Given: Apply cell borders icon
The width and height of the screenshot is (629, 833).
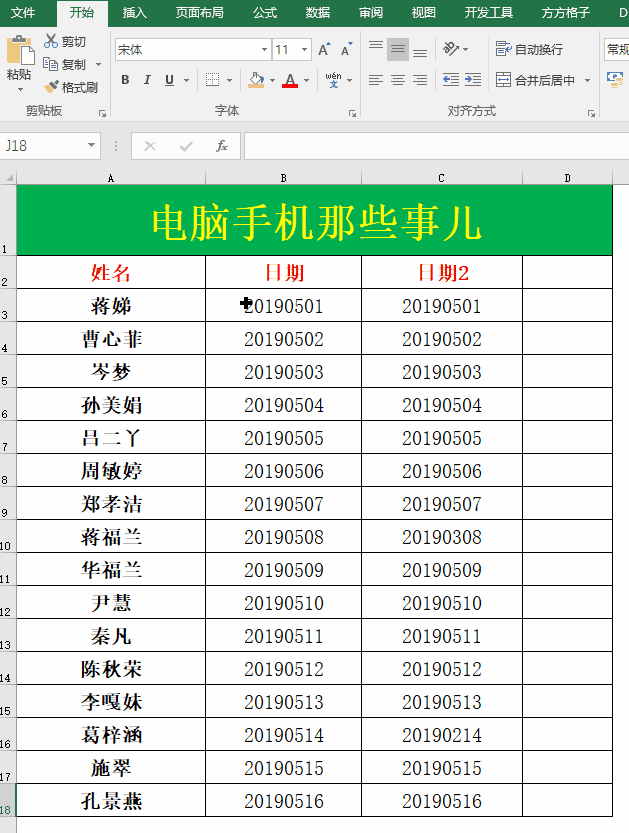Looking at the screenshot, I should pos(212,80).
